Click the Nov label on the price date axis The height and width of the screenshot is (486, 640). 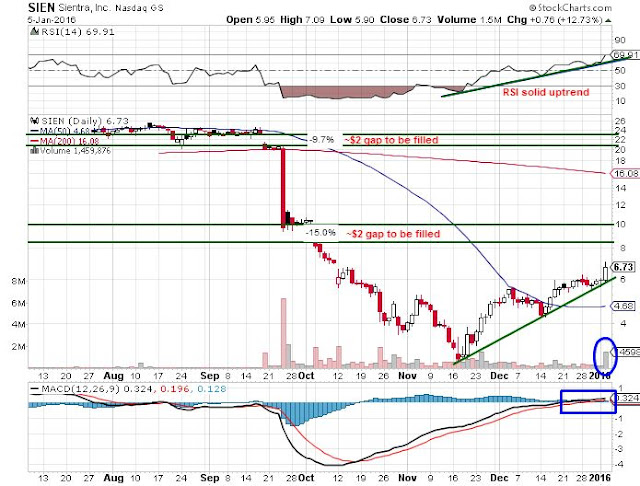coord(407,375)
